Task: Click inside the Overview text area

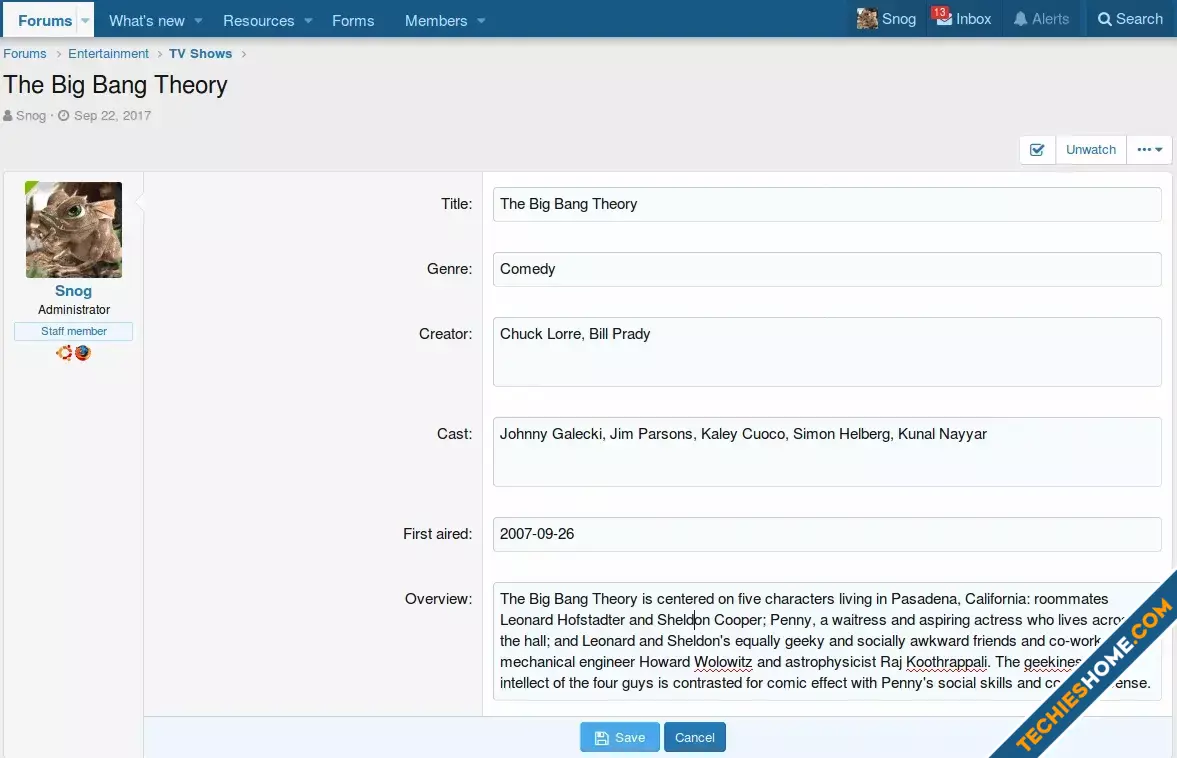Action: pyautogui.click(x=827, y=641)
